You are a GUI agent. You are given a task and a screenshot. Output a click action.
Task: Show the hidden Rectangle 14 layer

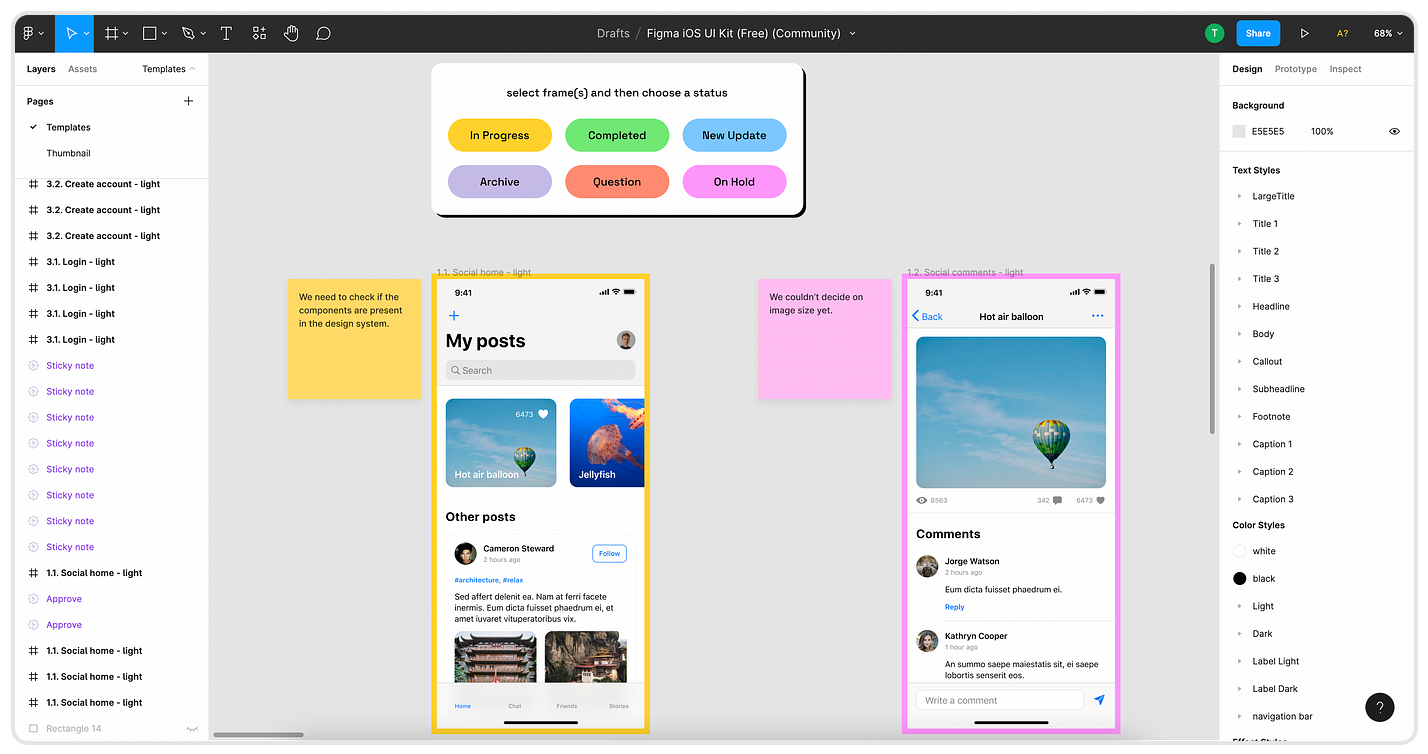[192, 729]
